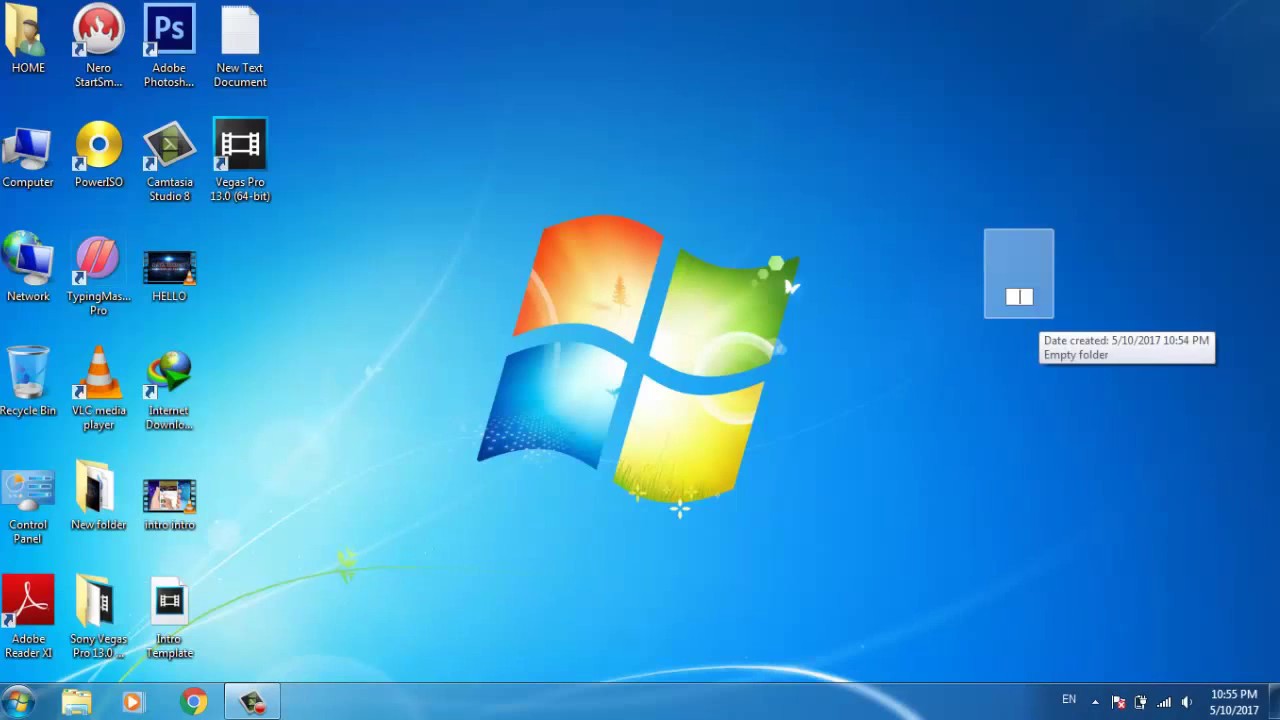The image size is (1280, 720).
Task: Open the network signal tray icon
Action: pos(1164,702)
